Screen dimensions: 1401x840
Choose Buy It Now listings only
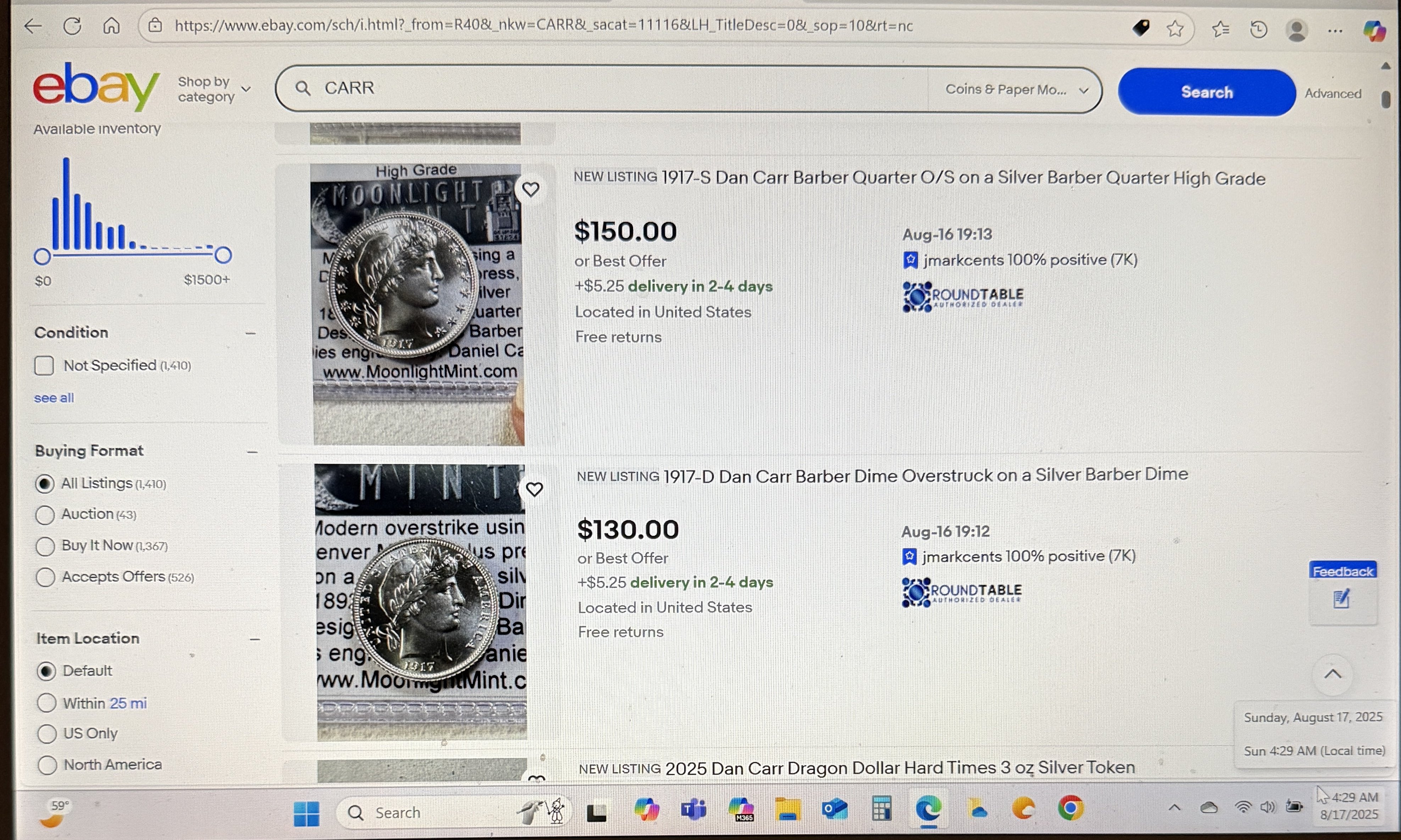[45, 546]
